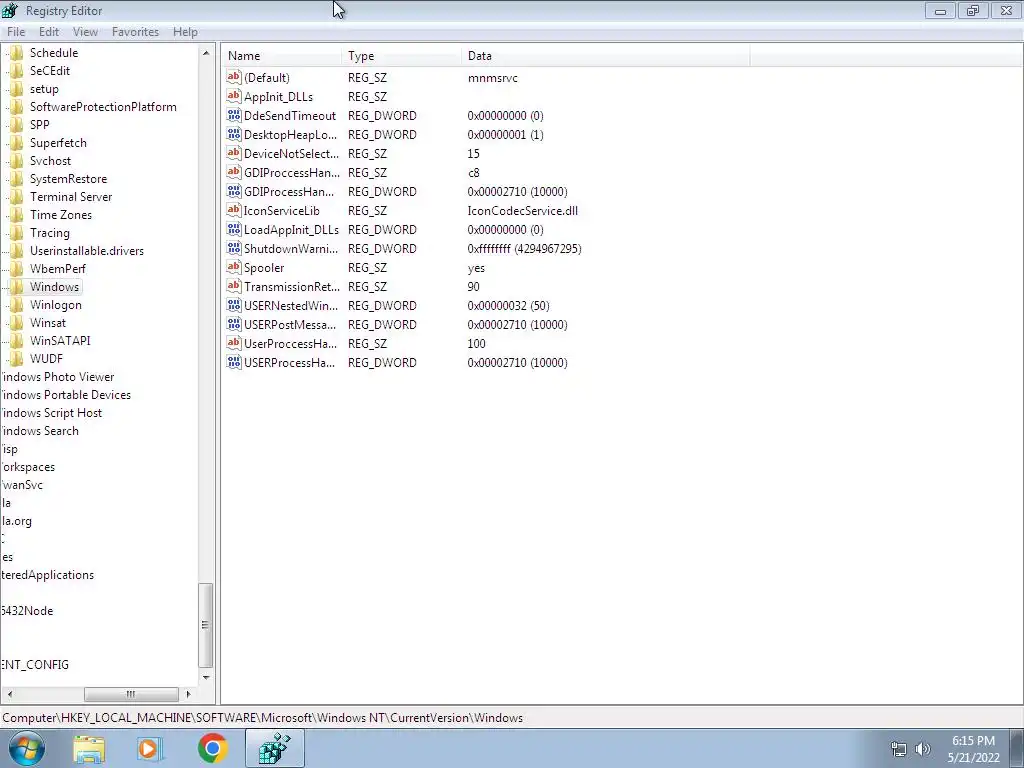The height and width of the screenshot is (768, 1024).
Task: Select the Superfetch key
Action: (x=58, y=143)
